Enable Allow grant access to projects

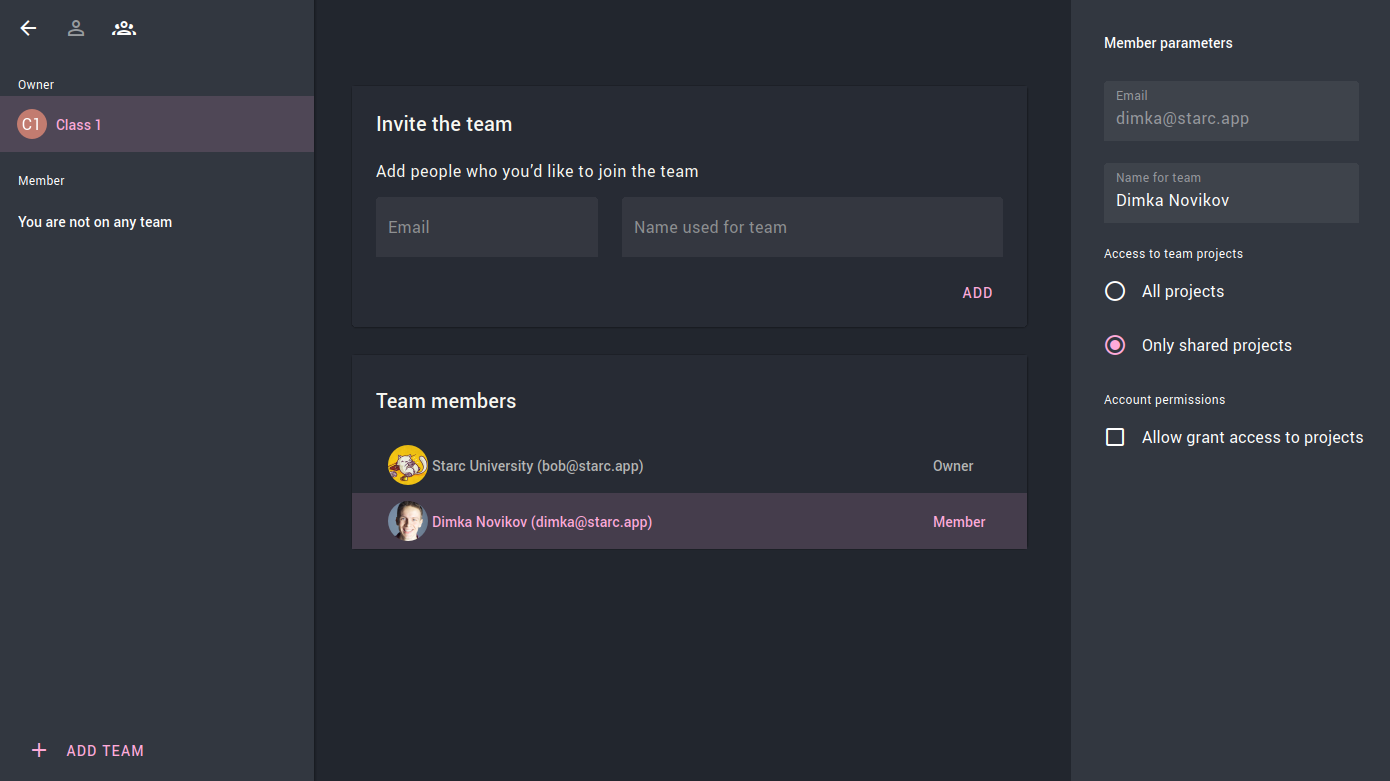[1115, 437]
